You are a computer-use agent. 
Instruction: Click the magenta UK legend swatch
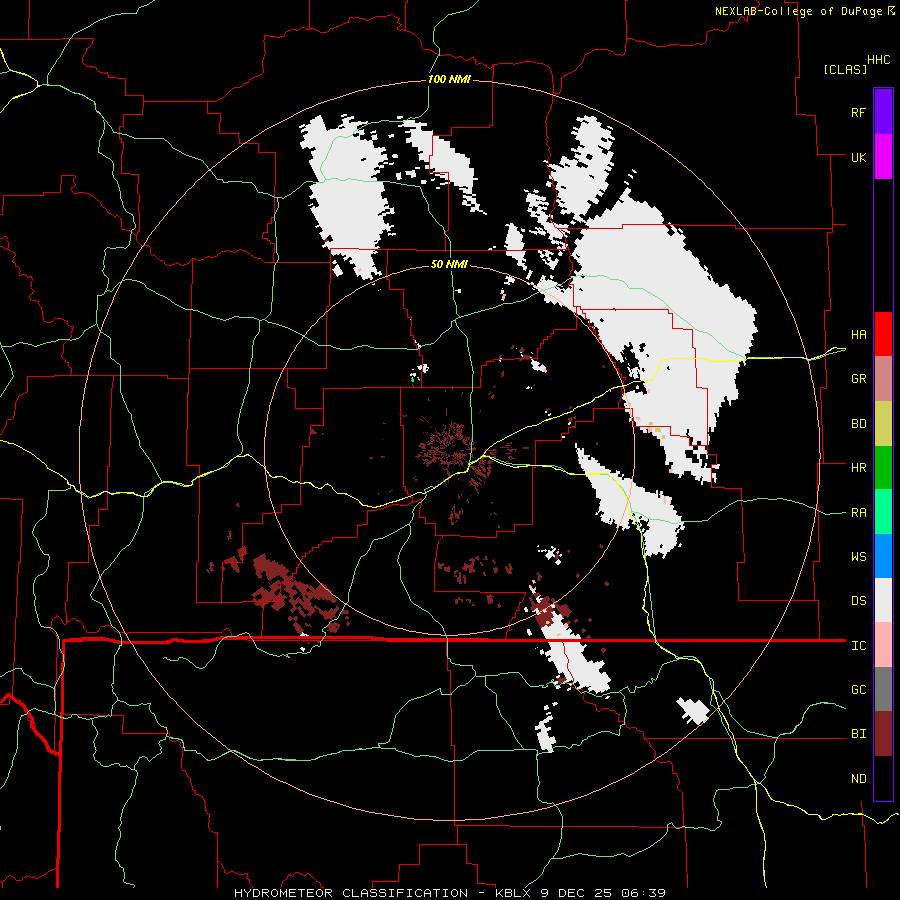[883, 157]
